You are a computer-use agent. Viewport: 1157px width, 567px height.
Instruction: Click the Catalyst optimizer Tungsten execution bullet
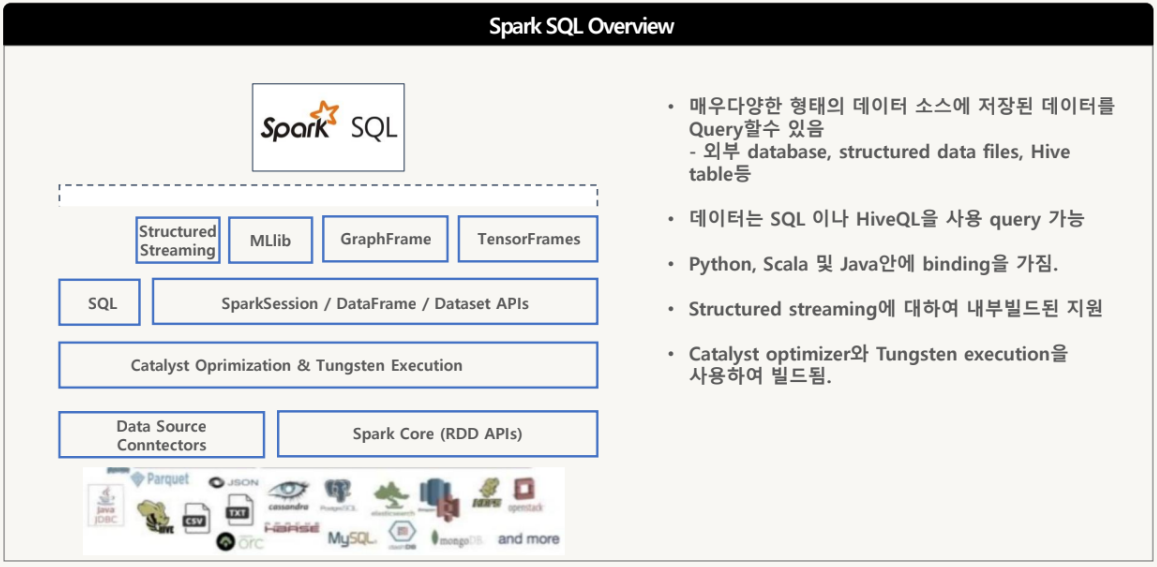click(x=878, y=365)
